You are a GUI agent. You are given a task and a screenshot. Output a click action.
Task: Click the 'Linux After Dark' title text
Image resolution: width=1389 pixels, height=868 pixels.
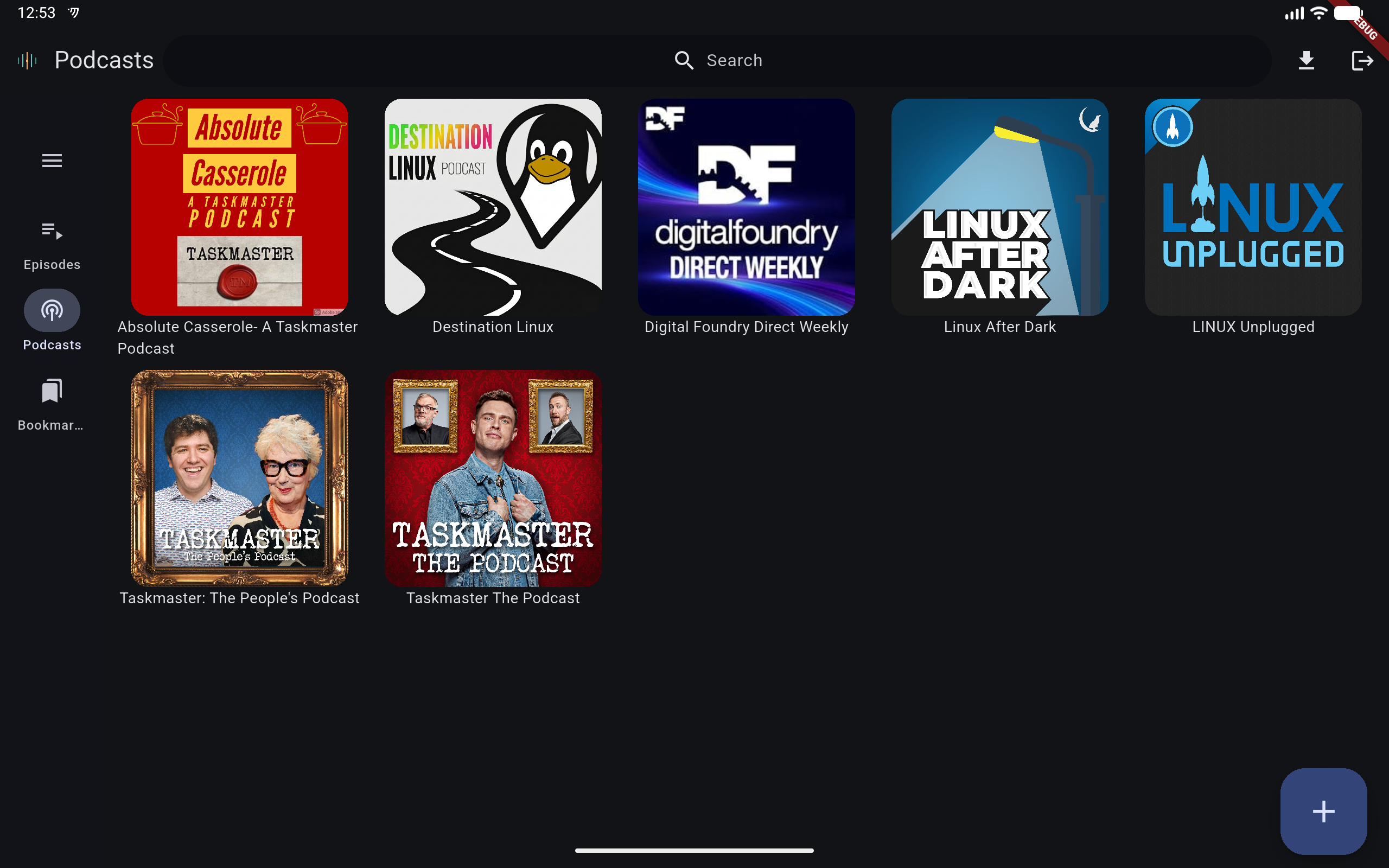tap(1000, 327)
